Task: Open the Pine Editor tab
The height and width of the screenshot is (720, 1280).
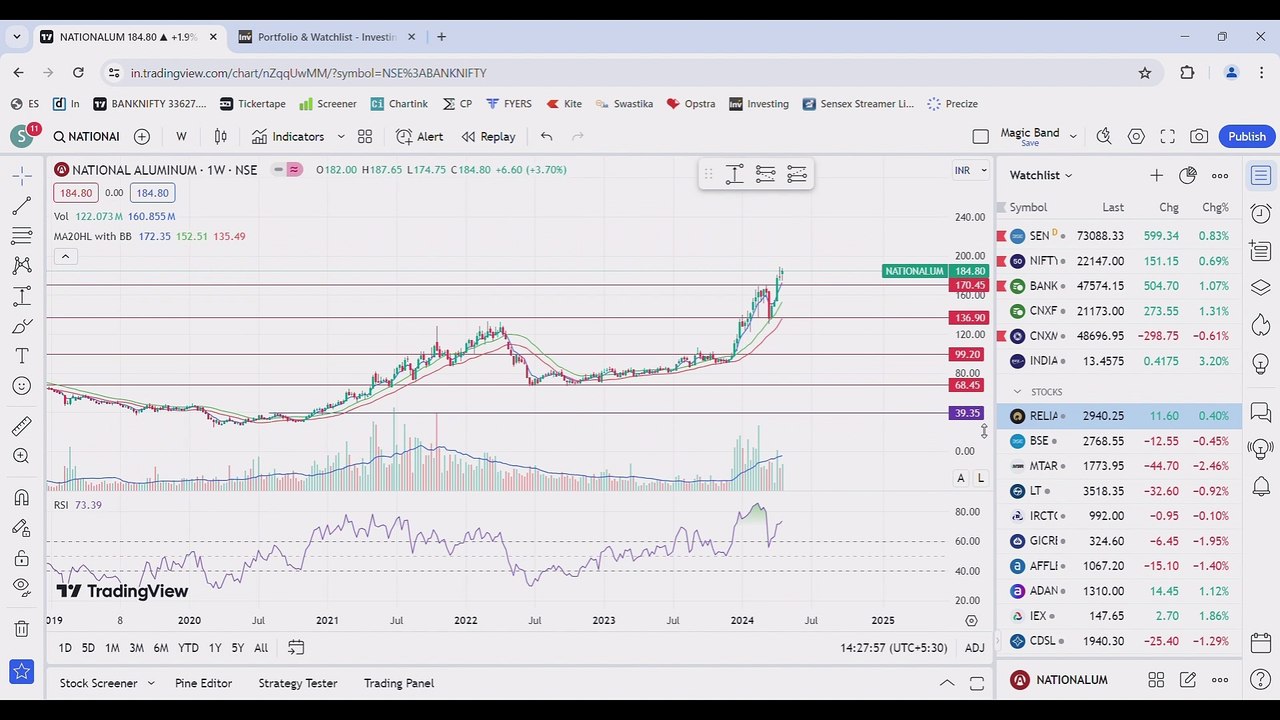Action: click(203, 683)
